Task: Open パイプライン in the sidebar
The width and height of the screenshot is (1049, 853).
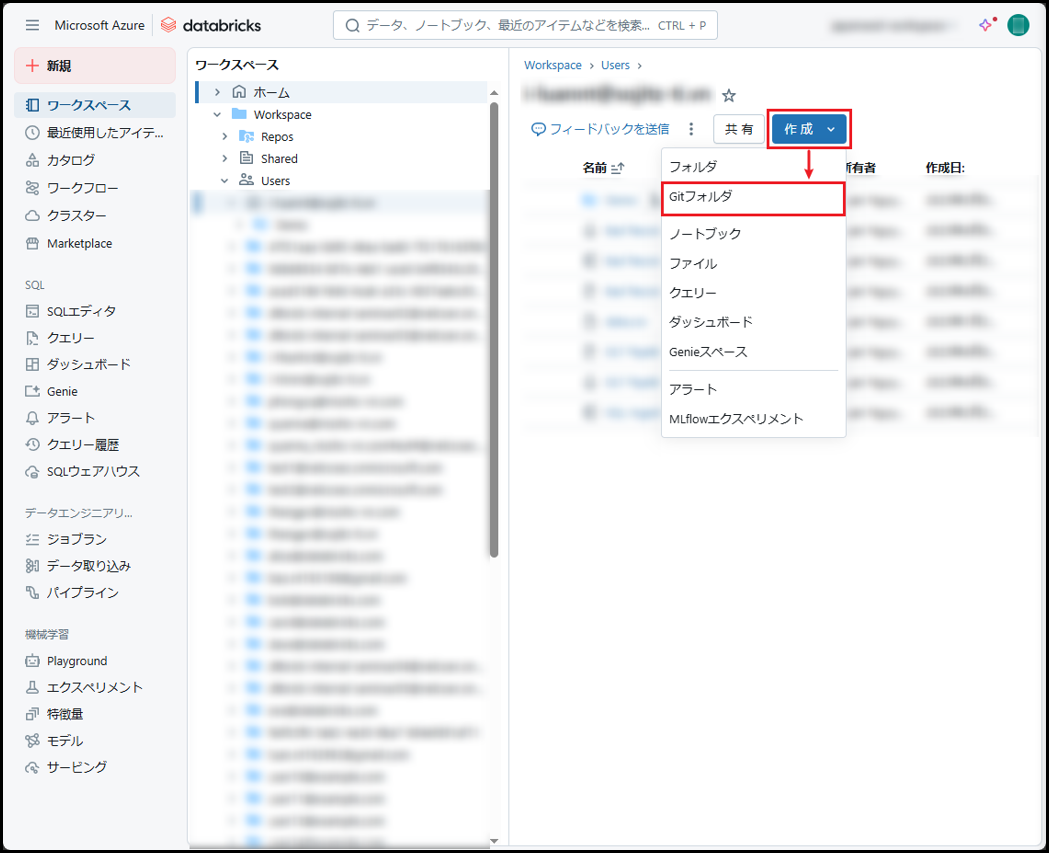Action: click(95, 593)
